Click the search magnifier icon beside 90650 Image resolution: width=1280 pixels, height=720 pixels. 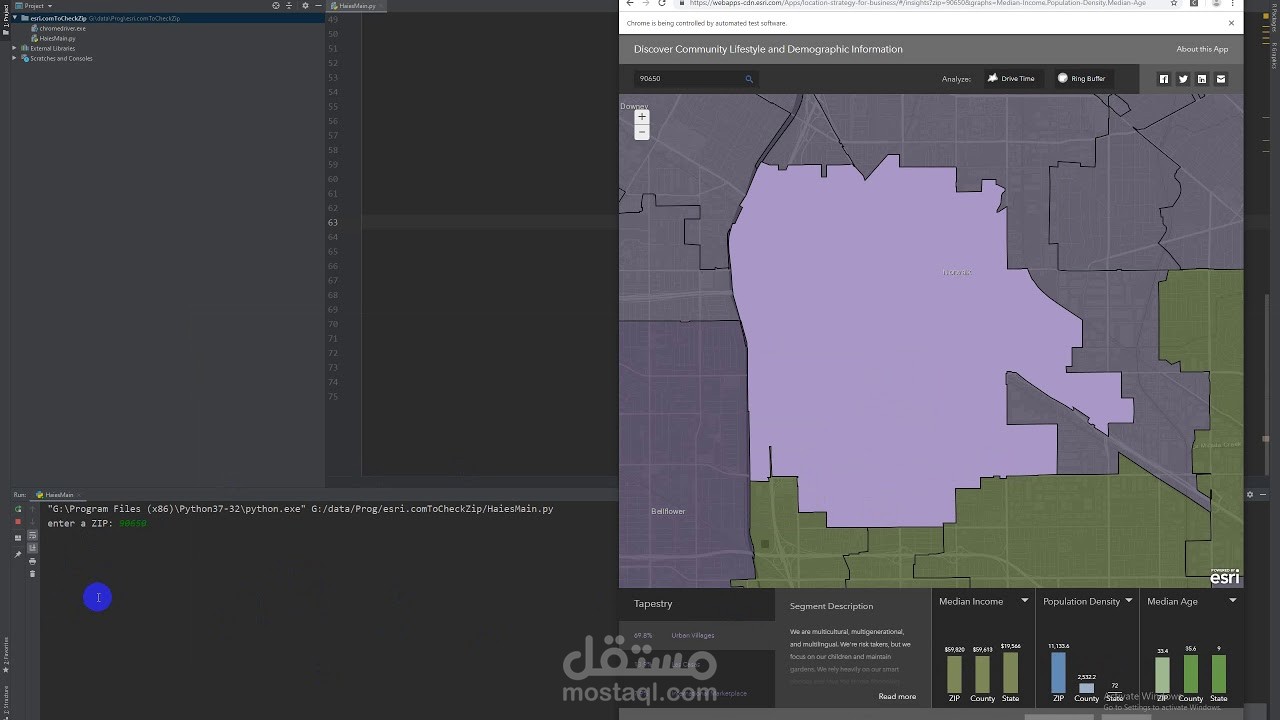pyautogui.click(x=749, y=78)
